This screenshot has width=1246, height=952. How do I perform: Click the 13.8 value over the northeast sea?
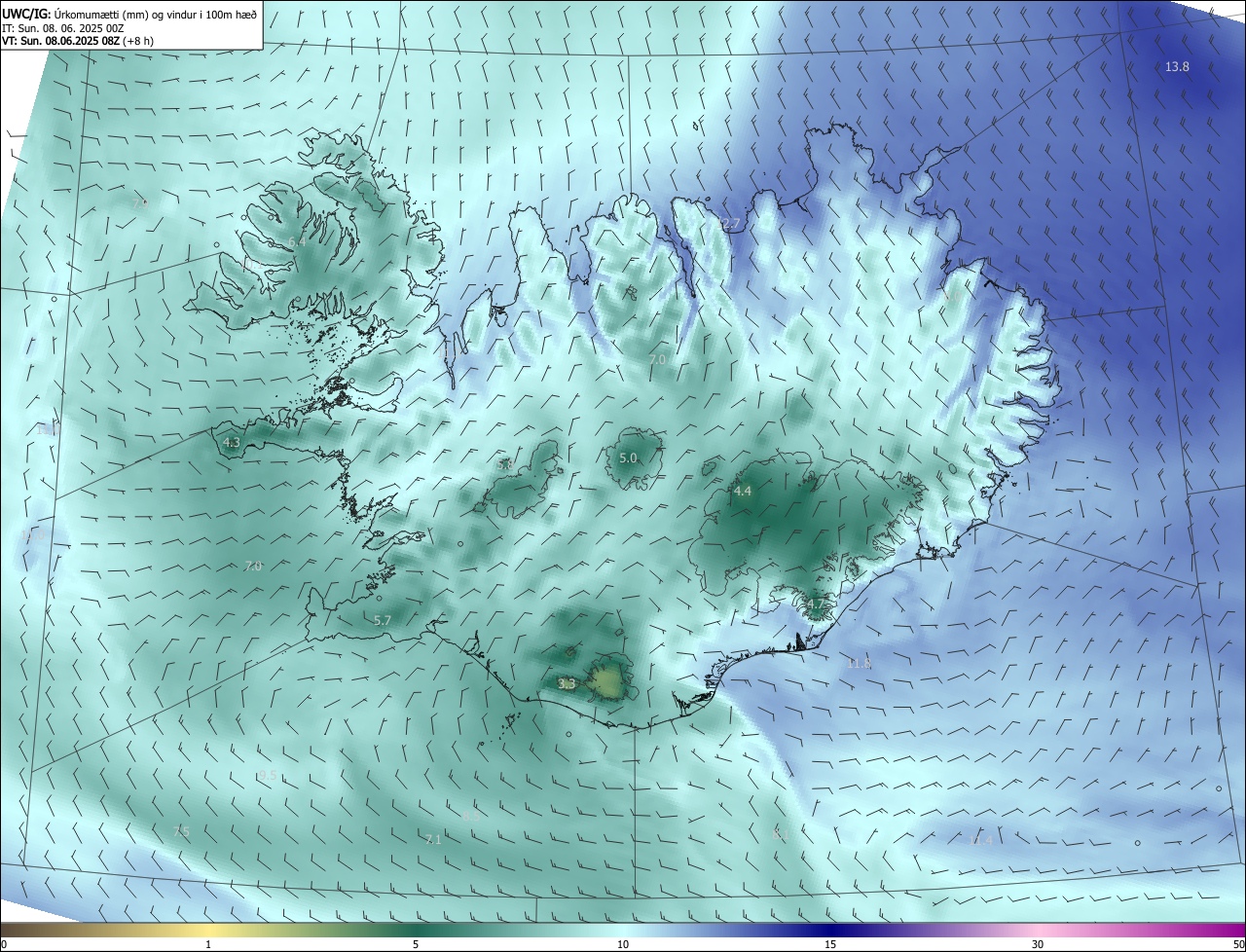[1177, 66]
